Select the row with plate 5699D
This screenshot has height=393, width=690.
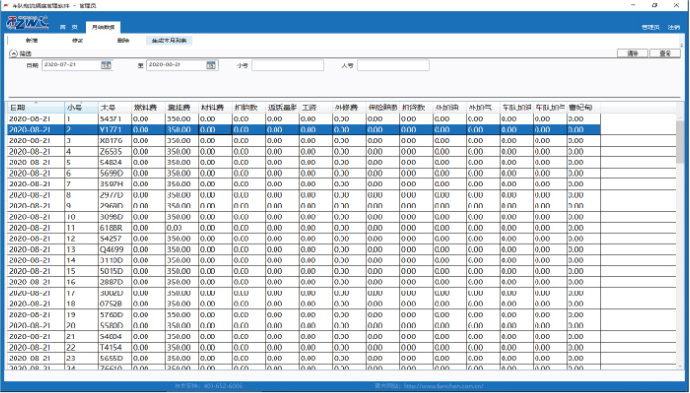tap(304, 173)
